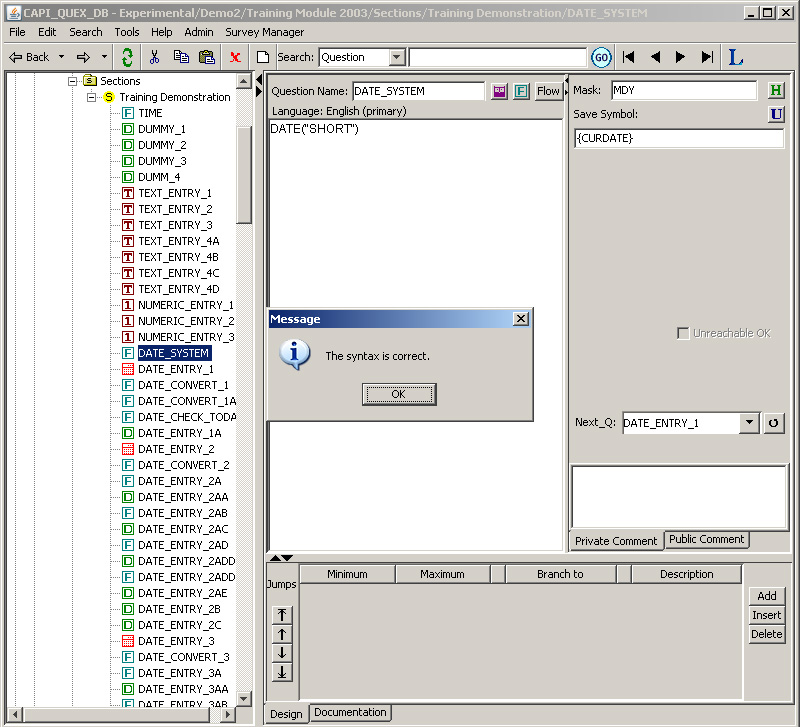Toggle the Unreachable OK checkbox
800x727 pixels.
pyautogui.click(x=683, y=333)
